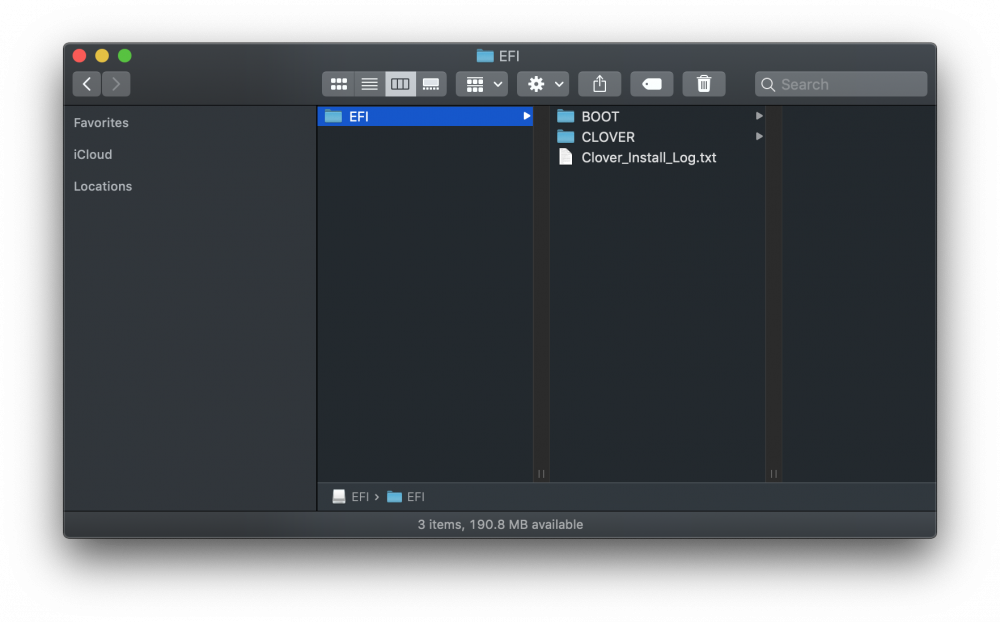Zoom the window with the green button
The width and height of the screenshot is (1000, 622).
125,56
